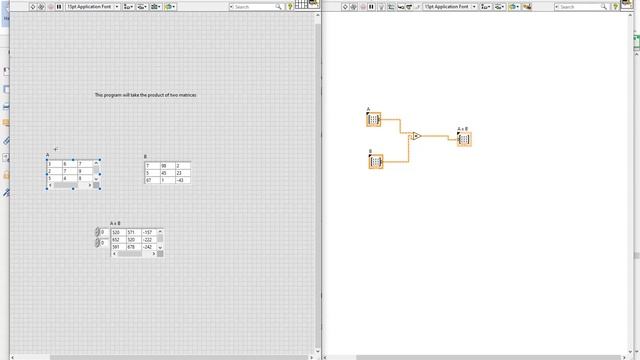Click A x B horizontal scrollbar thumb
The width and height of the screenshot is (640, 360).
[x=129, y=254]
